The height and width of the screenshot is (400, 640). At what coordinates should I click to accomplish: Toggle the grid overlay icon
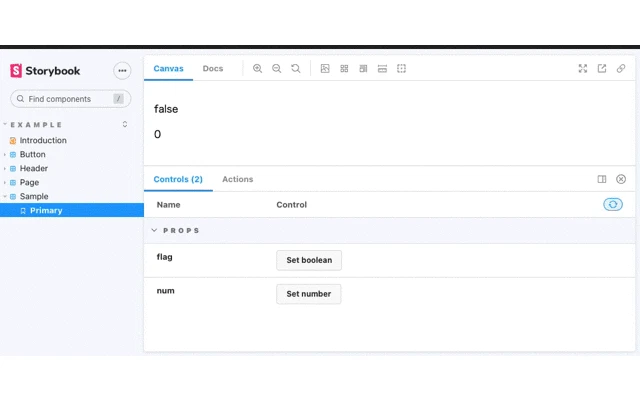[344, 69]
